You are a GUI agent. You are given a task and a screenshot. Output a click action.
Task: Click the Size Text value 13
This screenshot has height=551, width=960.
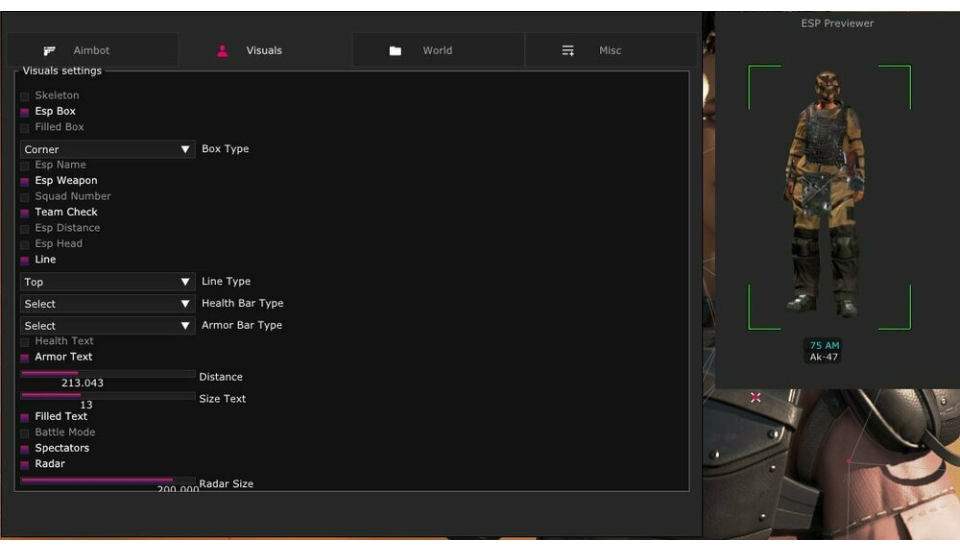[x=86, y=405]
